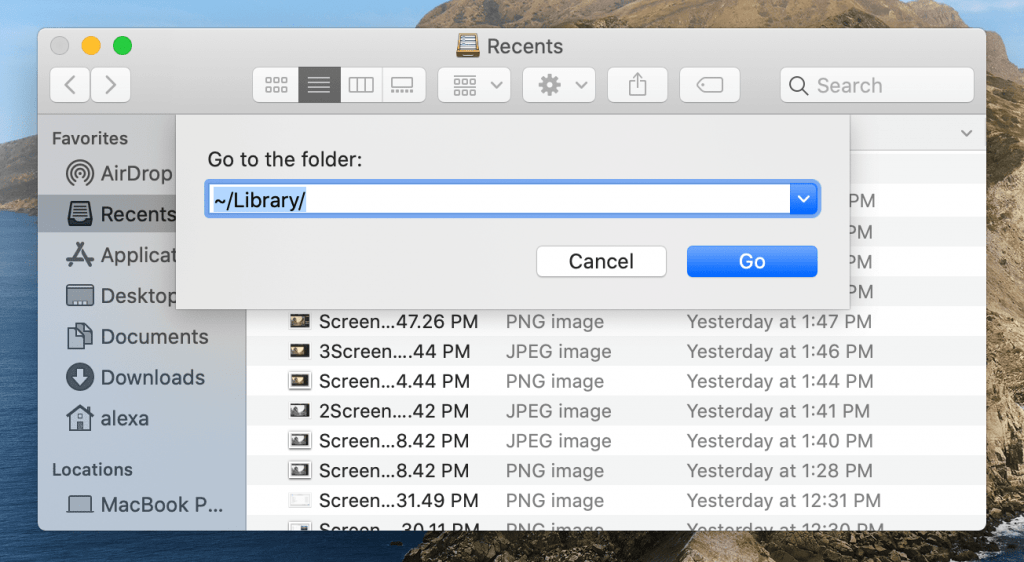Select MacBook Pro under Locations
Viewport: 1024px width, 562px height.
click(x=160, y=505)
